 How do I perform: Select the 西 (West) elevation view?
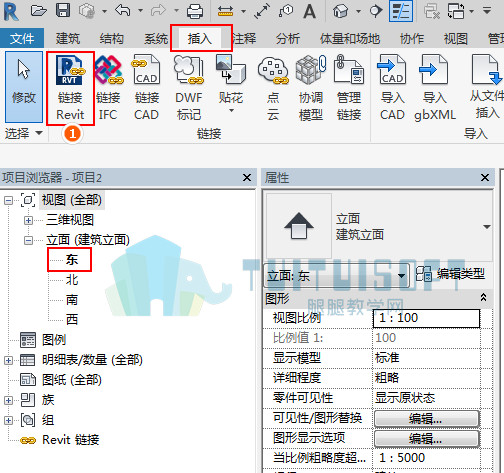point(72,319)
